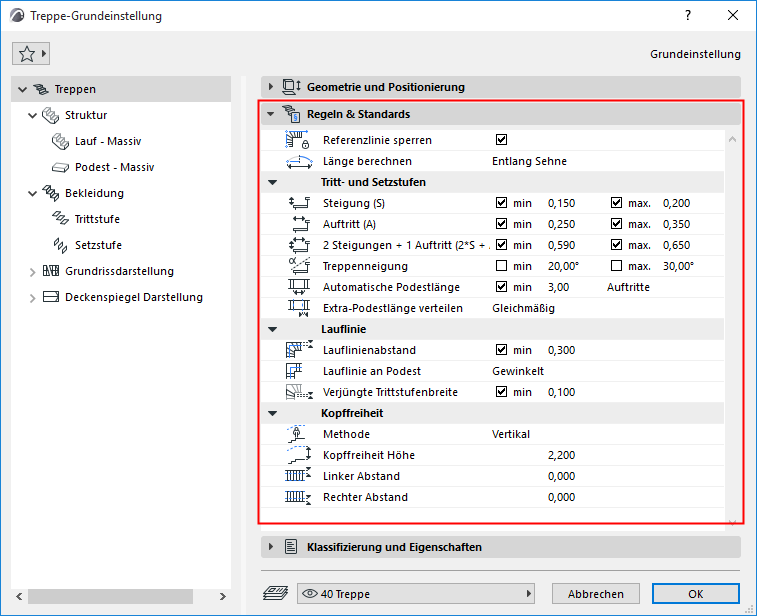
Task: Collapse the Kopffreiheit group
Action: [x=273, y=413]
